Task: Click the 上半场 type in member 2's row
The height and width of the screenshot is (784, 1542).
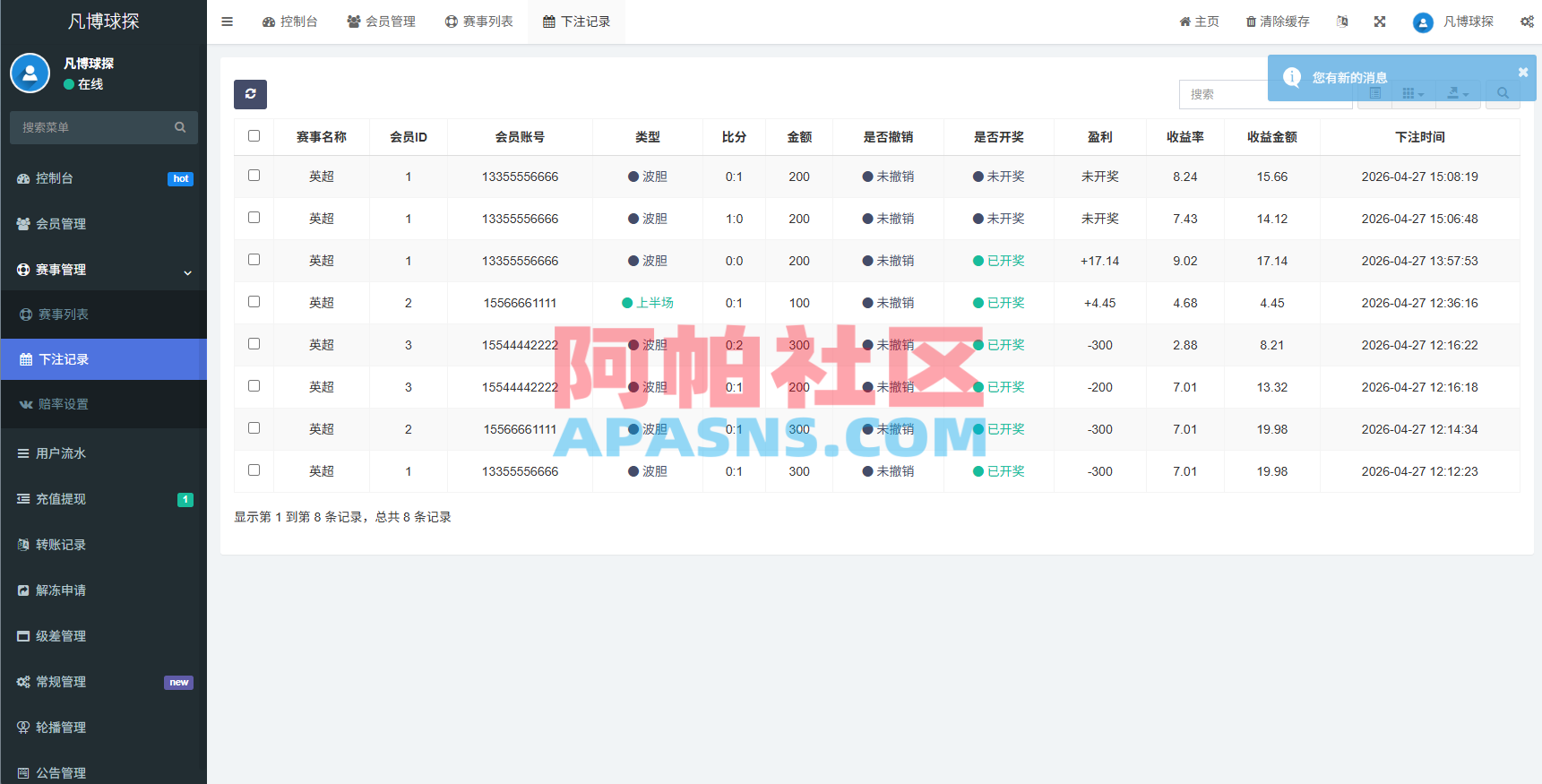Action: click(648, 303)
